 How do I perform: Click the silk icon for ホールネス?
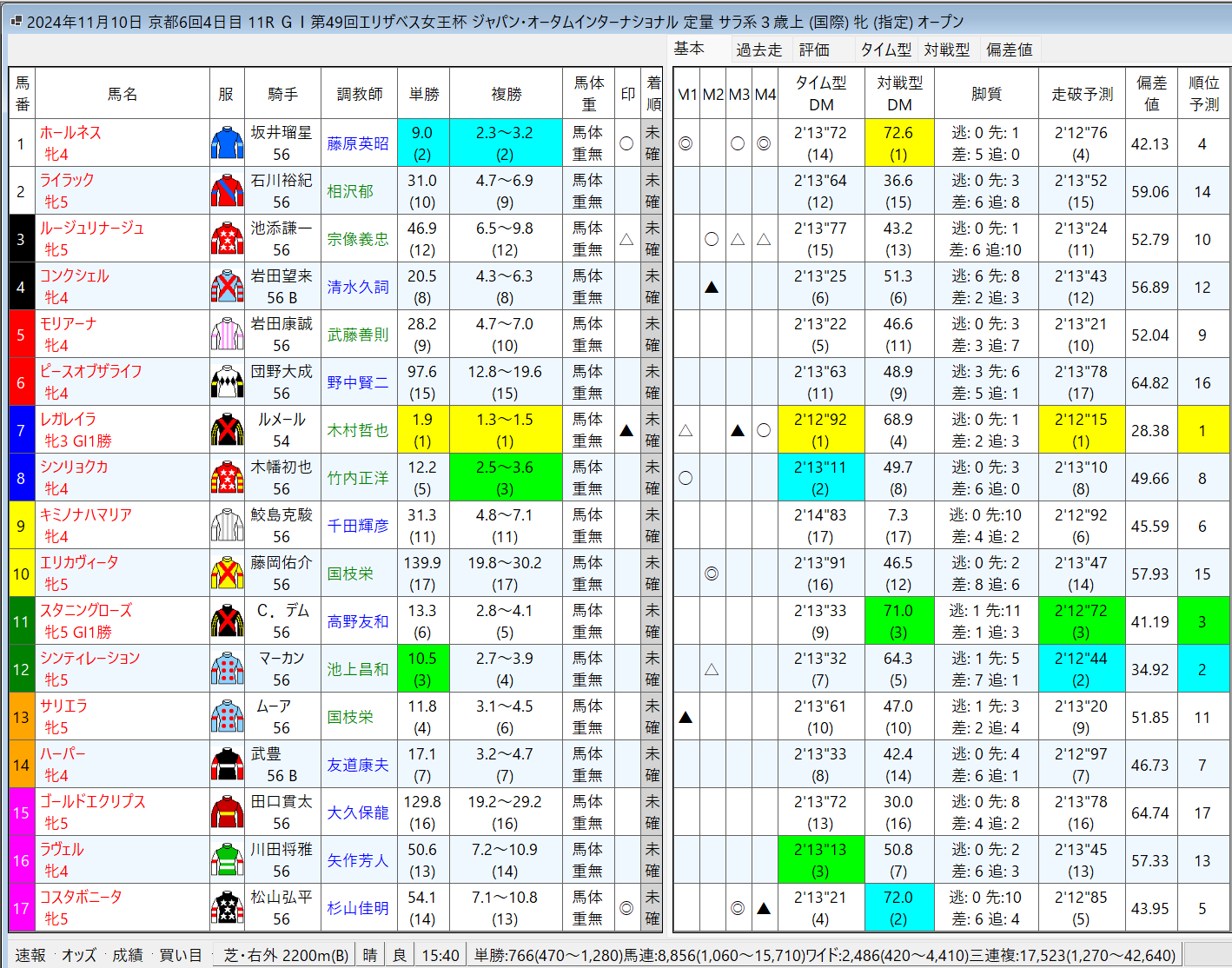coord(227,143)
